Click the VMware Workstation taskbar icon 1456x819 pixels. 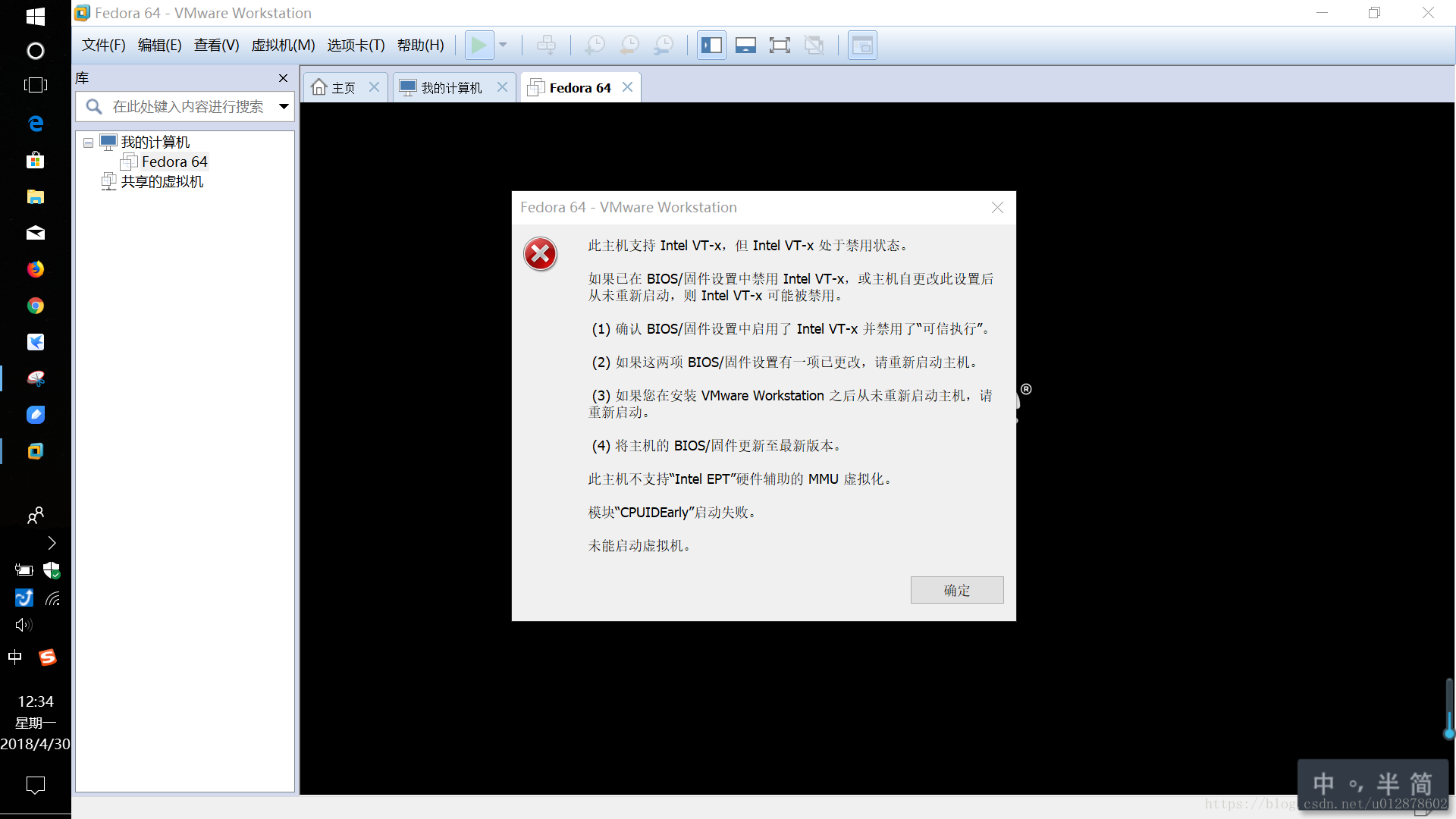point(35,451)
